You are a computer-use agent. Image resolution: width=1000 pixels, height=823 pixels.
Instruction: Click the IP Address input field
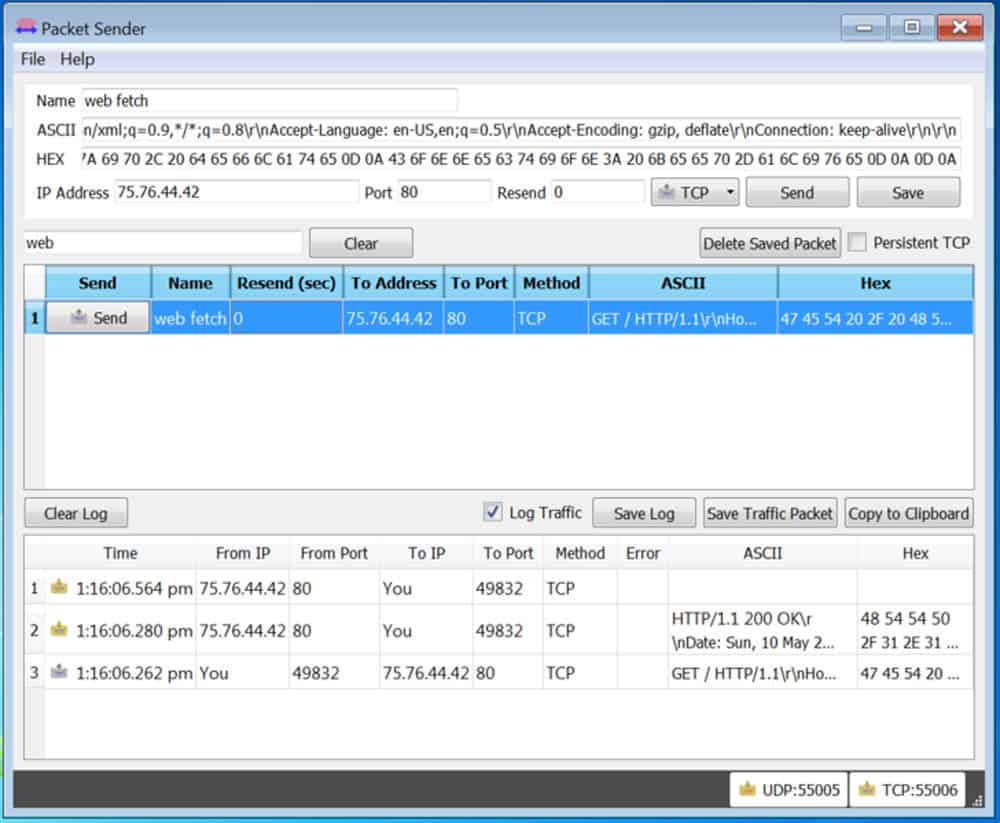pos(237,192)
